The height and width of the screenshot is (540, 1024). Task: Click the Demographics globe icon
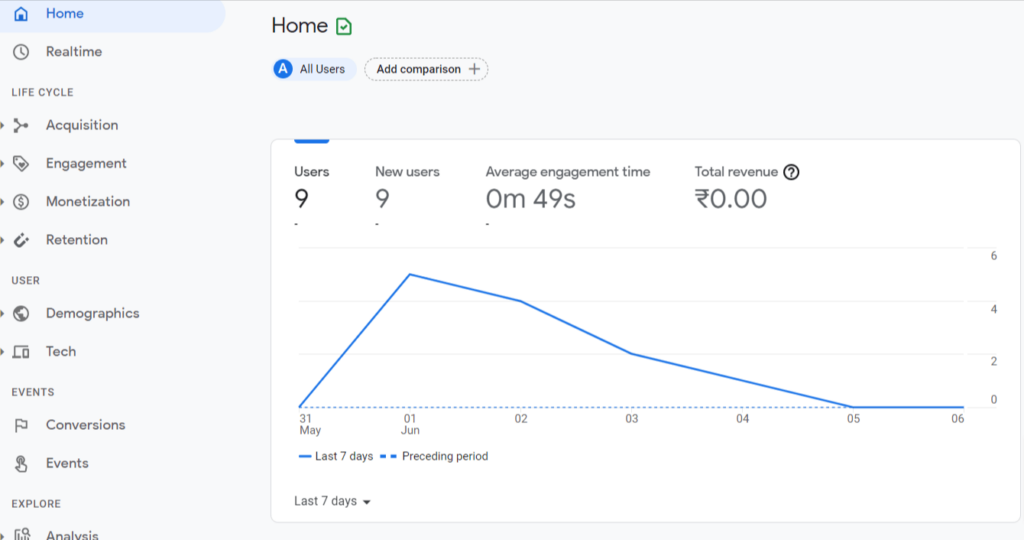click(x=21, y=313)
